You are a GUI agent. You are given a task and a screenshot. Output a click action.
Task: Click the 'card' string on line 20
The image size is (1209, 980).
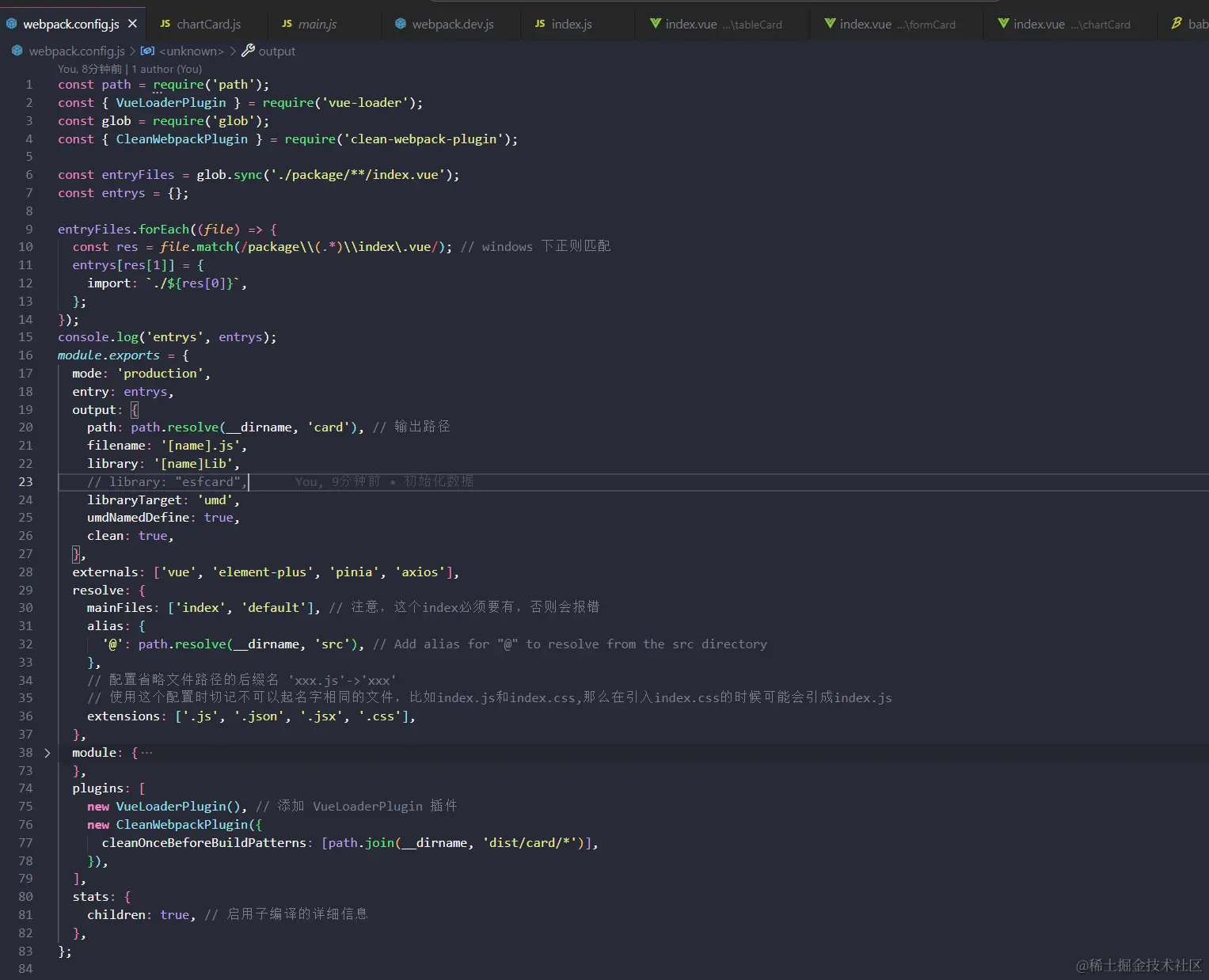click(329, 427)
